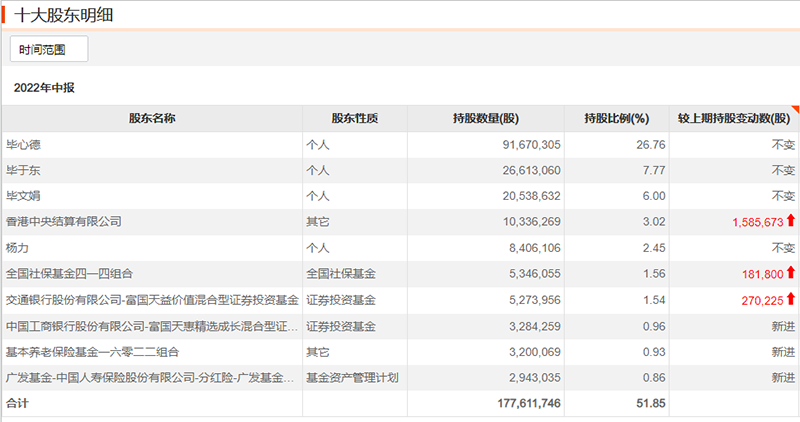Click change value 181,800 in red

pyautogui.click(x=762, y=275)
